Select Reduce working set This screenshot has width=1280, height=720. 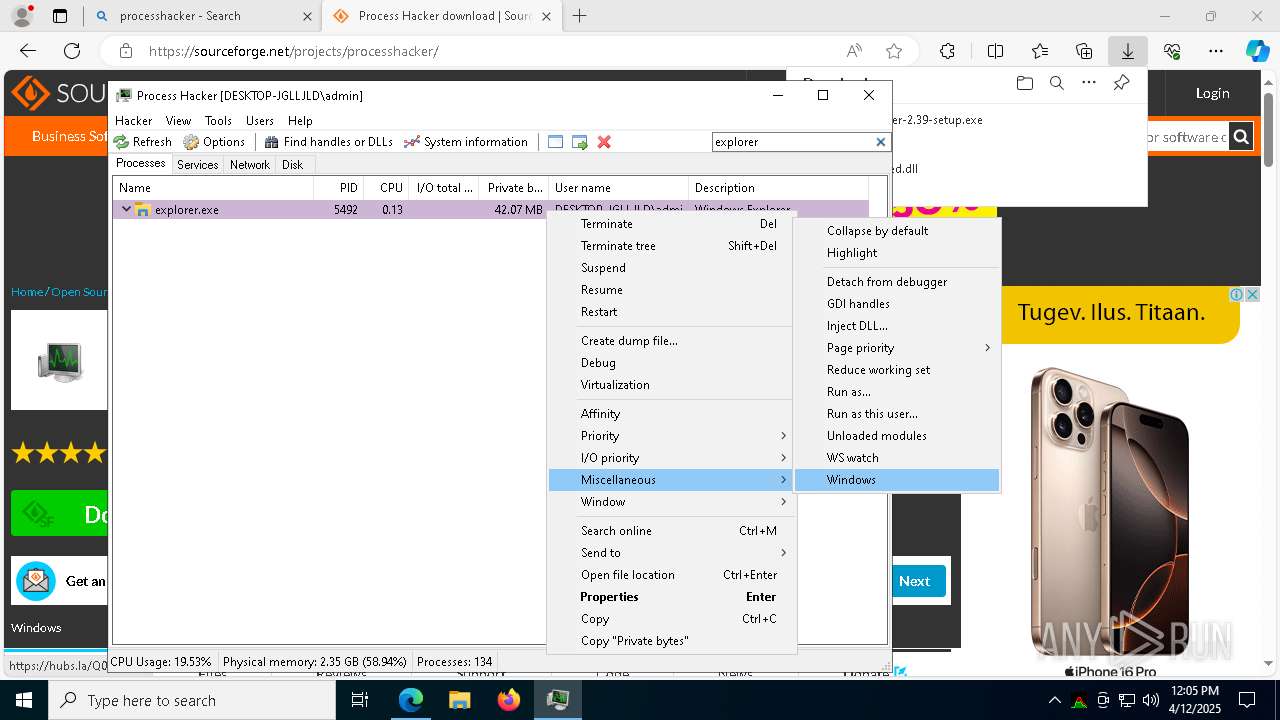click(x=897, y=370)
